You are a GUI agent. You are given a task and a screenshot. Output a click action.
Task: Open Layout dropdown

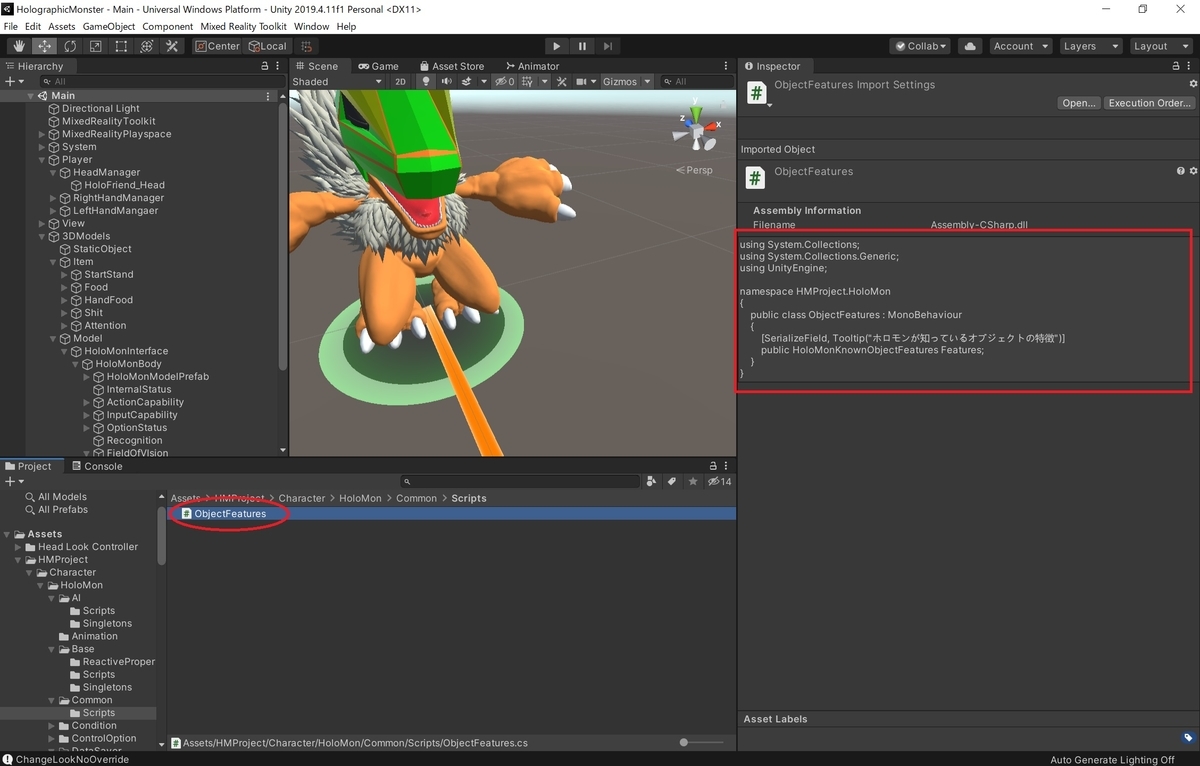click(x=1160, y=46)
